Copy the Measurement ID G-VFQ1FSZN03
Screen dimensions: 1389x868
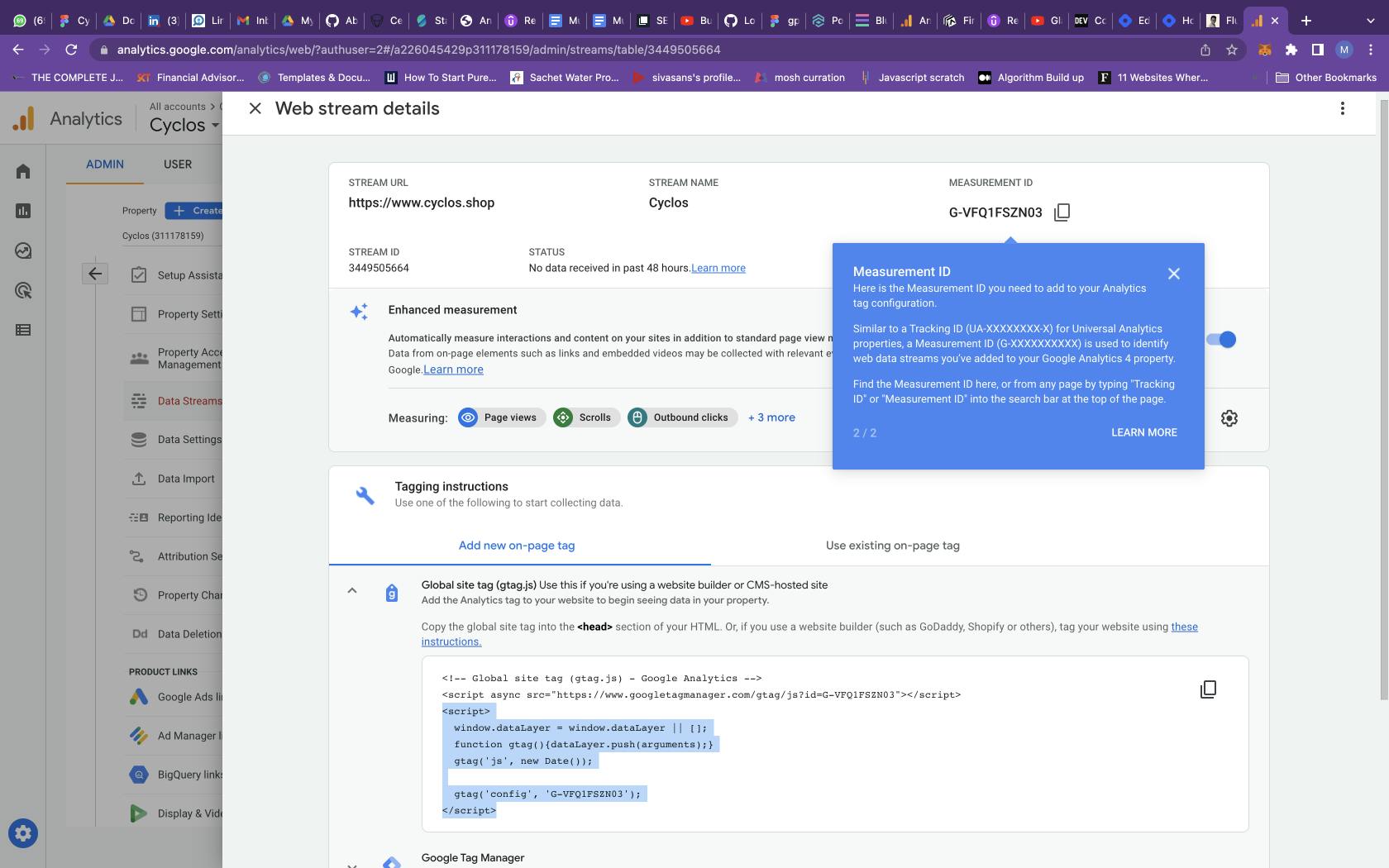point(1062,212)
